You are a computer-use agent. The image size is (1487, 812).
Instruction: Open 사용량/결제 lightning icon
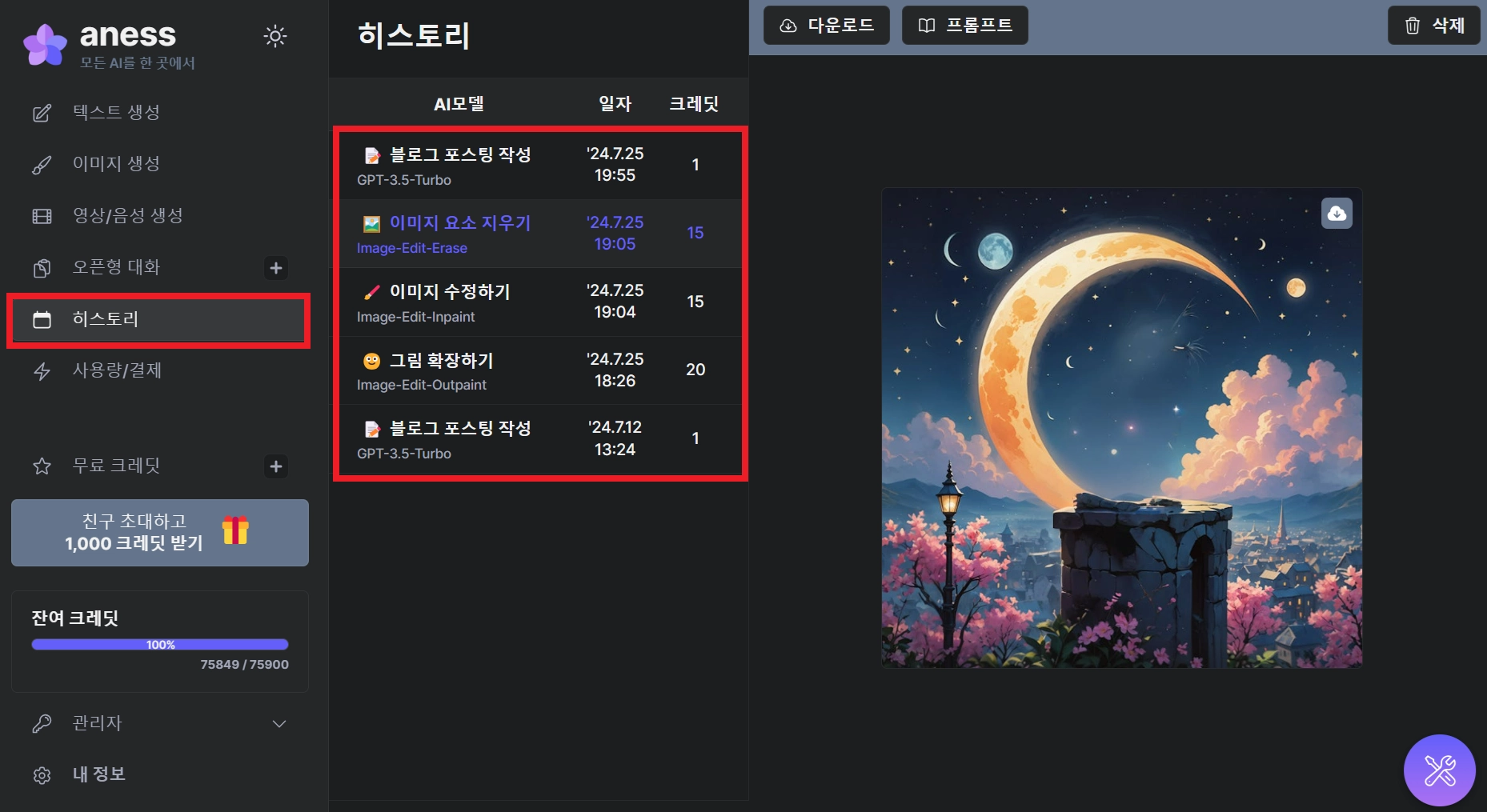coord(42,371)
